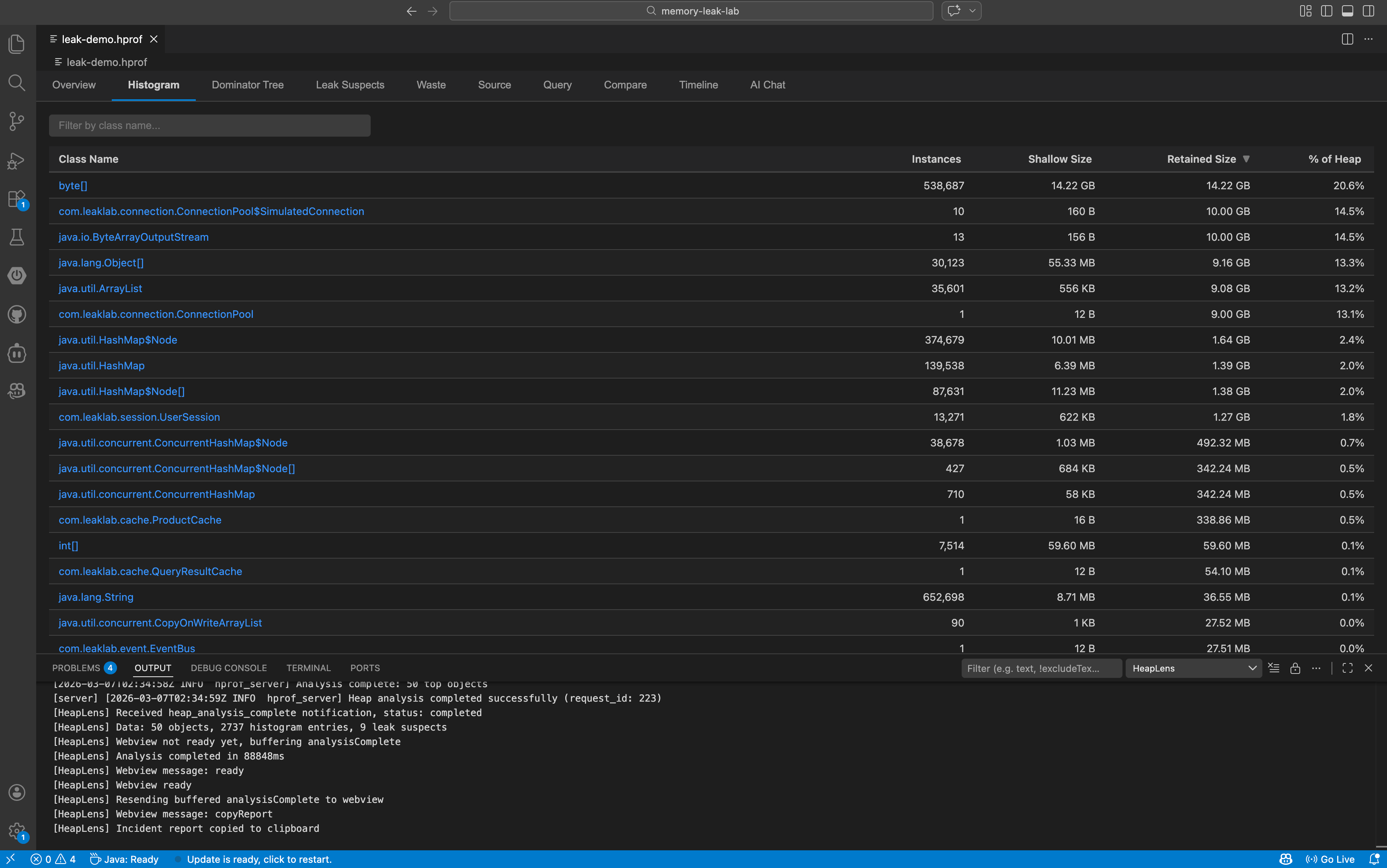Open the Source Control view
The width and height of the screenshot is (1387, 868).
coord(16,121)
